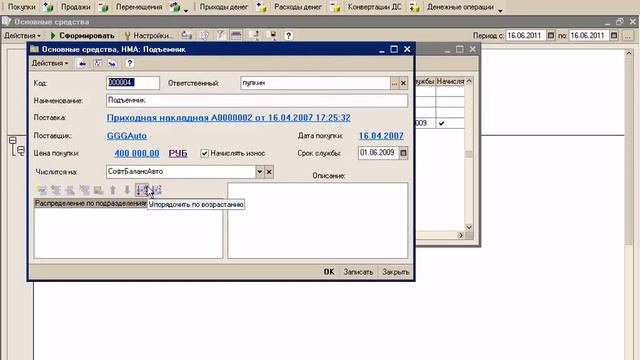The width and height of the screenshot is (640, 360).
Task: Clear the Числится на field
Action: tap(269, 172)
